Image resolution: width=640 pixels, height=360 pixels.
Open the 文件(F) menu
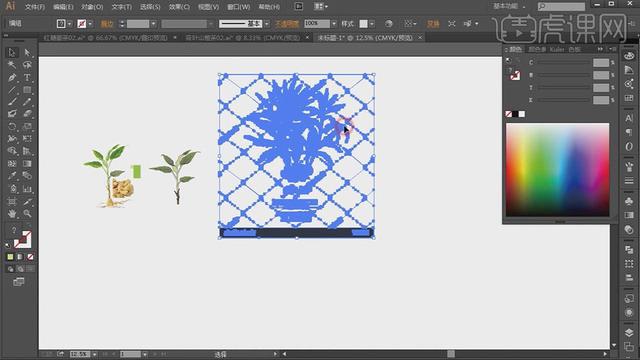coord(35,7)
